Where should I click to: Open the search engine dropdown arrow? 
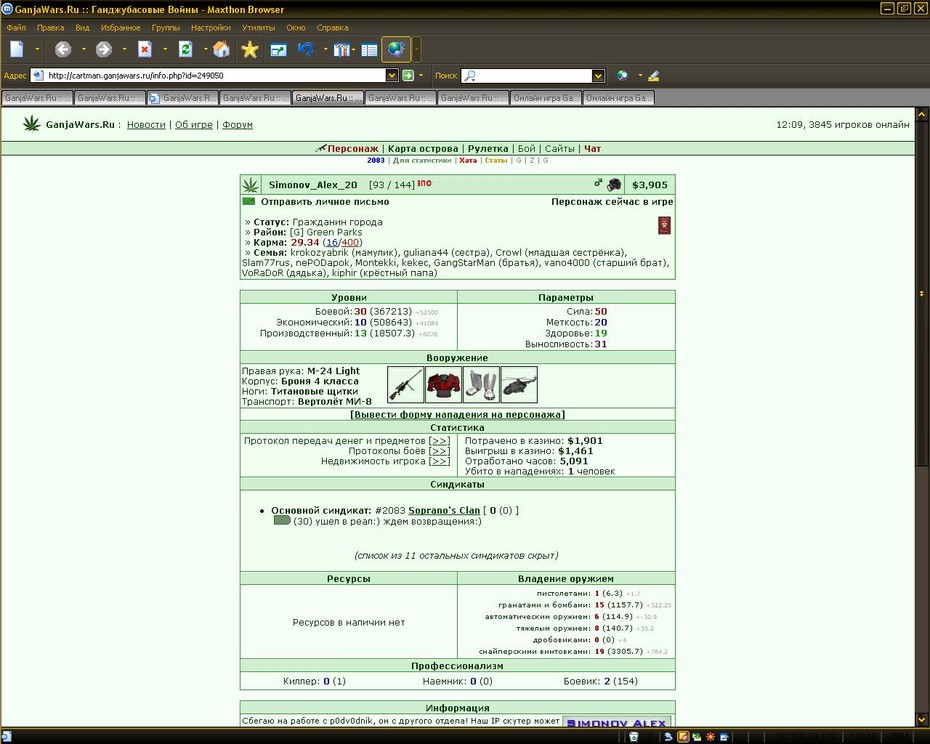[598, 75]
